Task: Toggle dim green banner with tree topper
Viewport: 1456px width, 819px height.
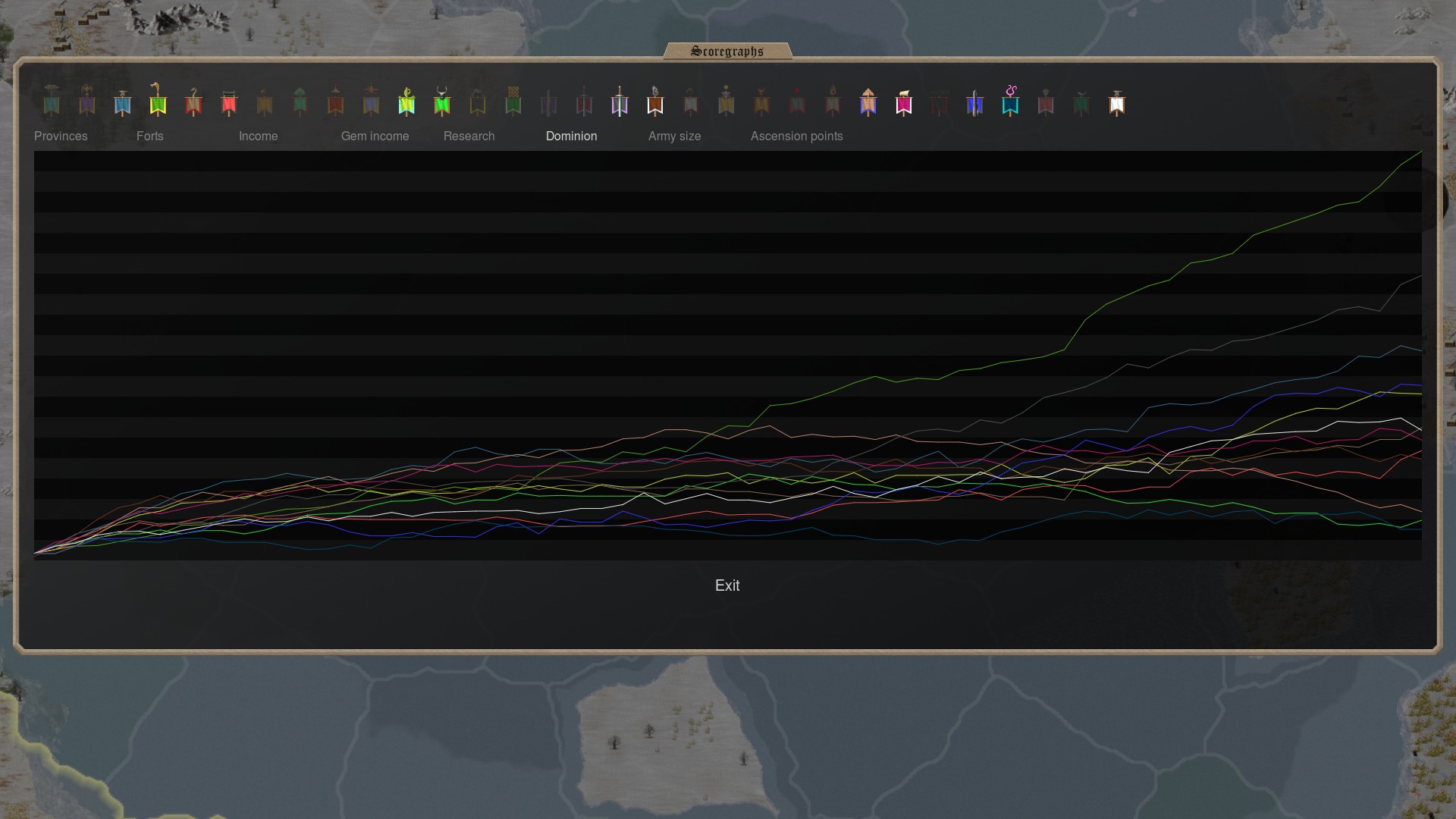Action: point(300,101)
